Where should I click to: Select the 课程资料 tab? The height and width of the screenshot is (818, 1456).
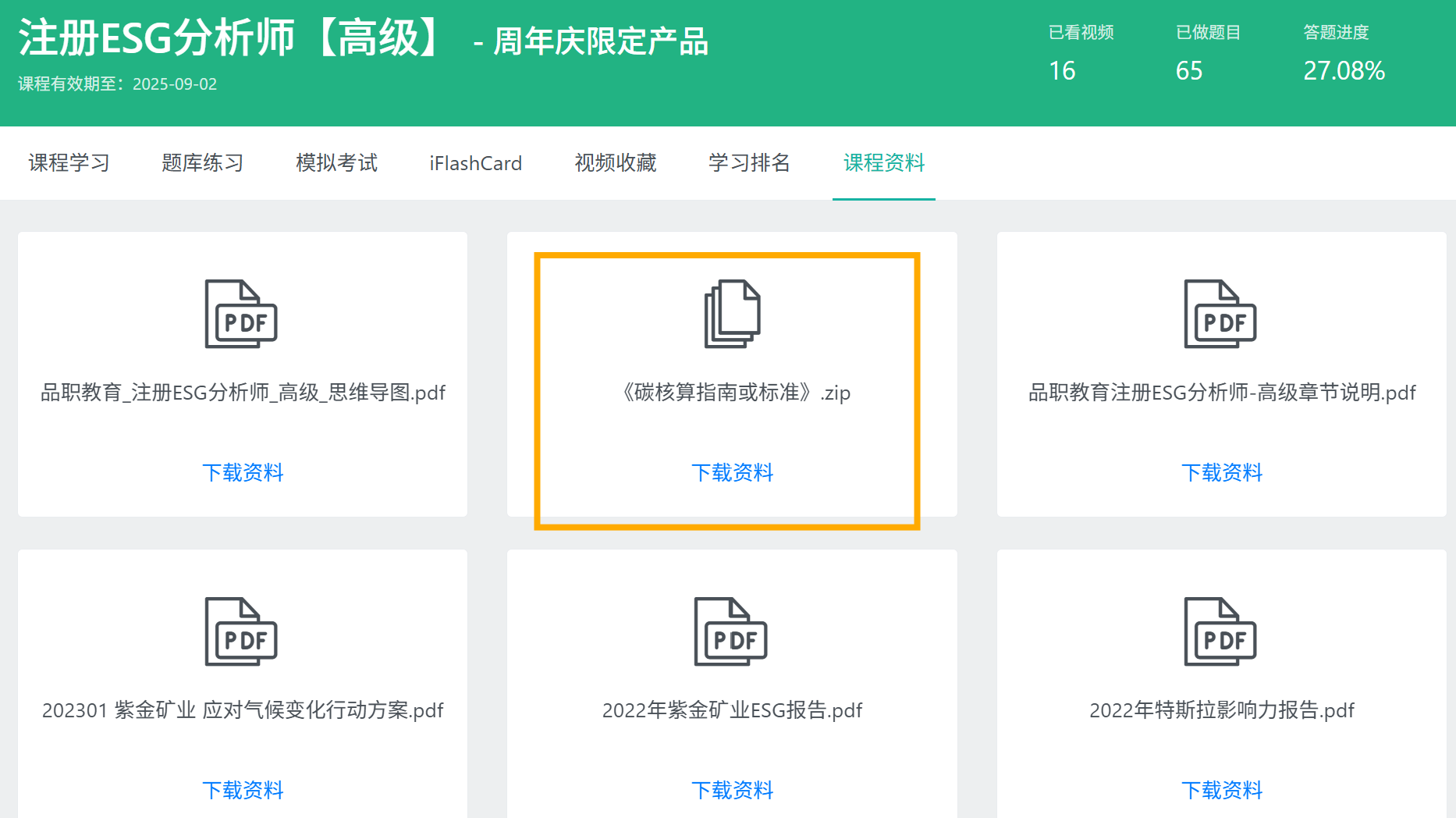coord(884,162)
